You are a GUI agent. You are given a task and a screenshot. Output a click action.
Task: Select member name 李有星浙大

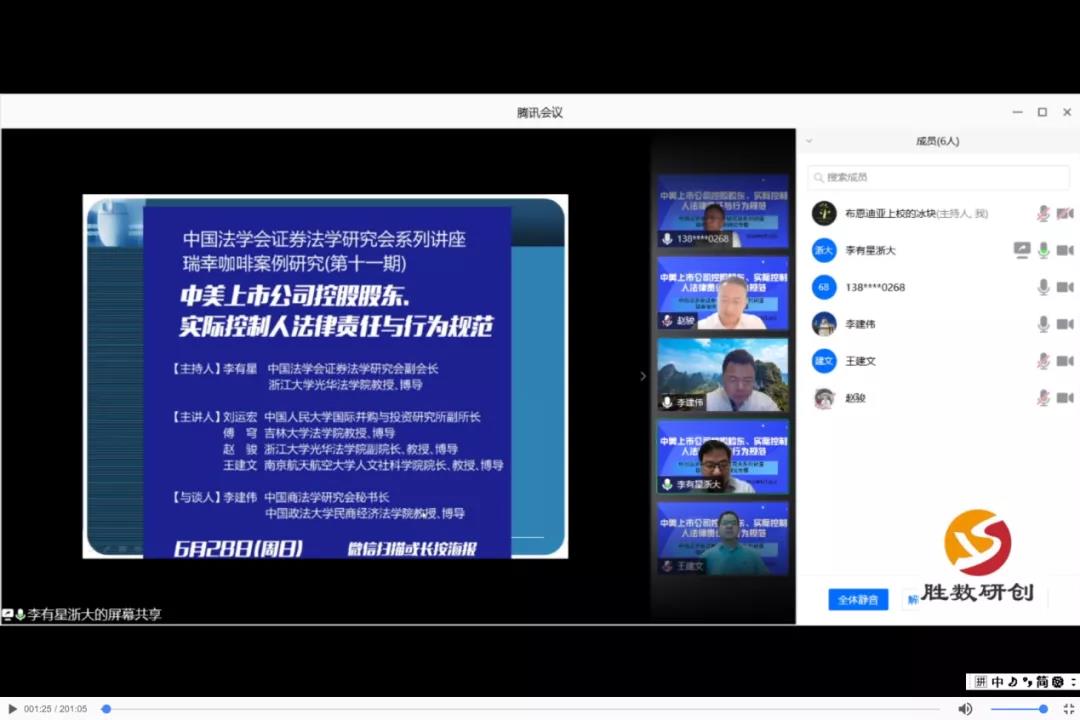click(x=870, y=251)
